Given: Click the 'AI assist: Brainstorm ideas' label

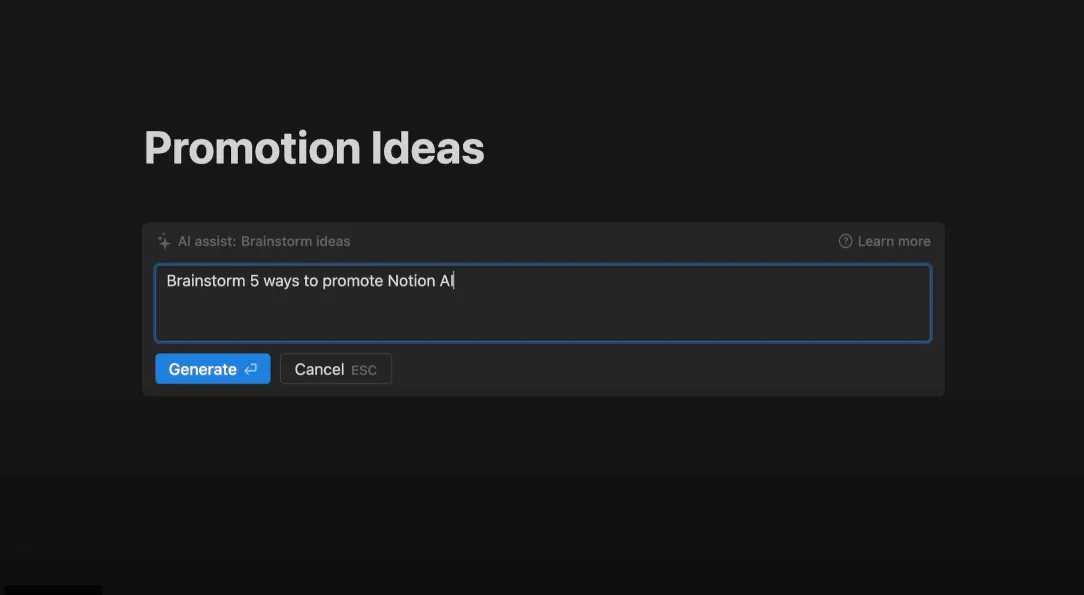Looking at the screenshot, I should pos(264,241).
